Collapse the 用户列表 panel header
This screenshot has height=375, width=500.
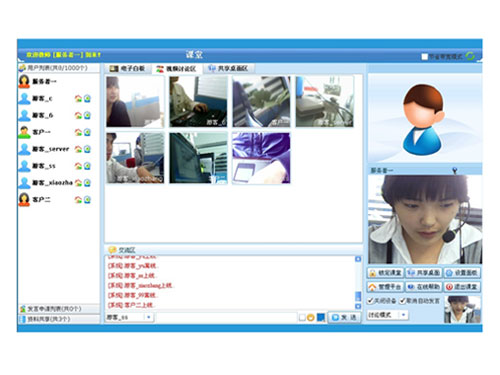[x=59, y=68]
